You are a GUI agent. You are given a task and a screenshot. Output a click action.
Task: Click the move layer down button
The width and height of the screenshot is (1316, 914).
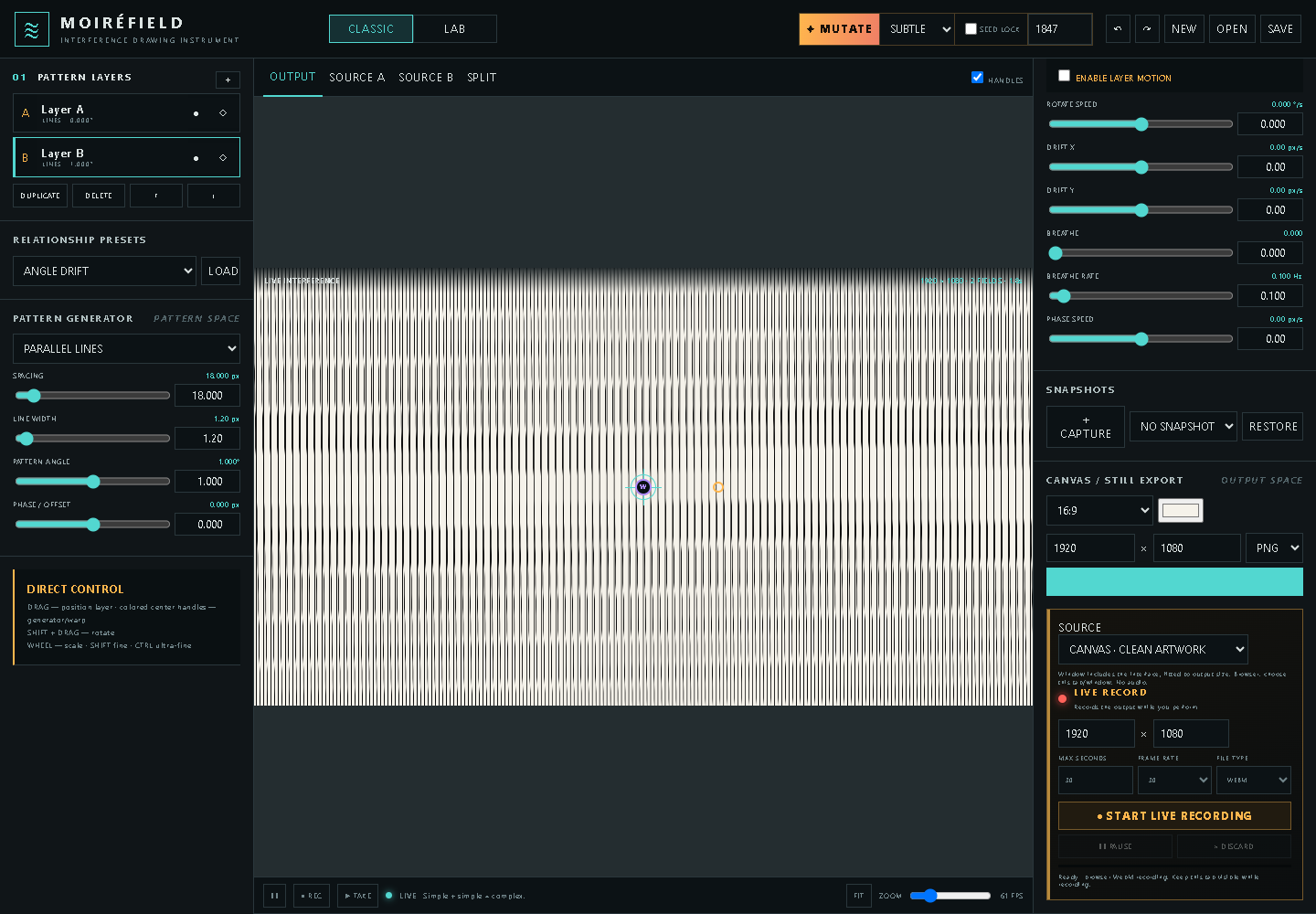point(214,196)
